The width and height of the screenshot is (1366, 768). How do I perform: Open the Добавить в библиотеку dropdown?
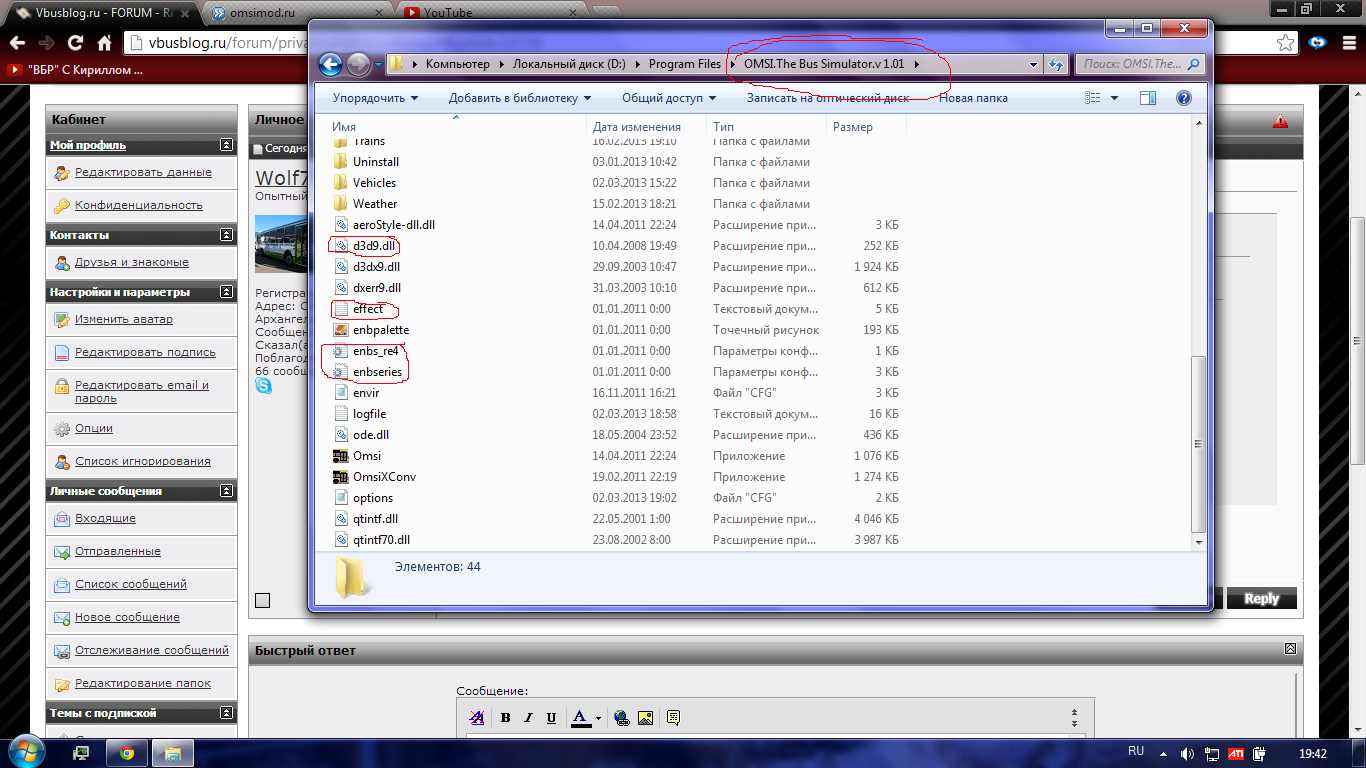coord(520,98)
